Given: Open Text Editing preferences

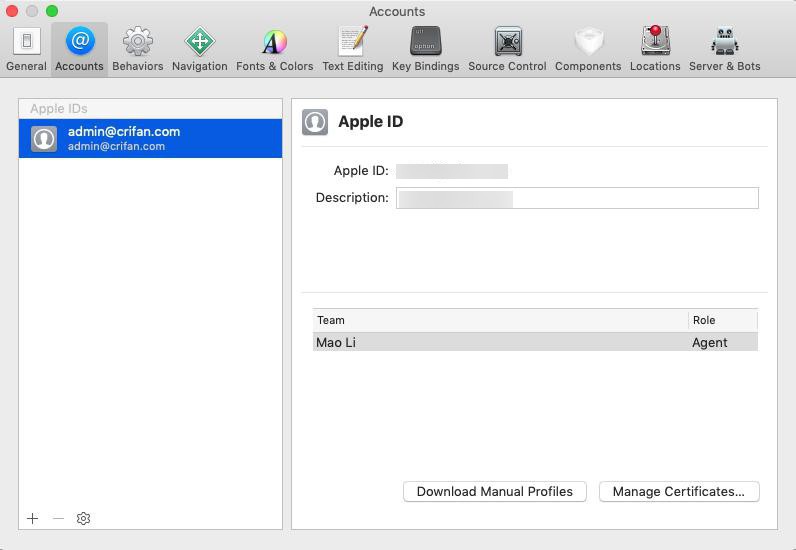Looking at the screenshot, I should 353,49.
